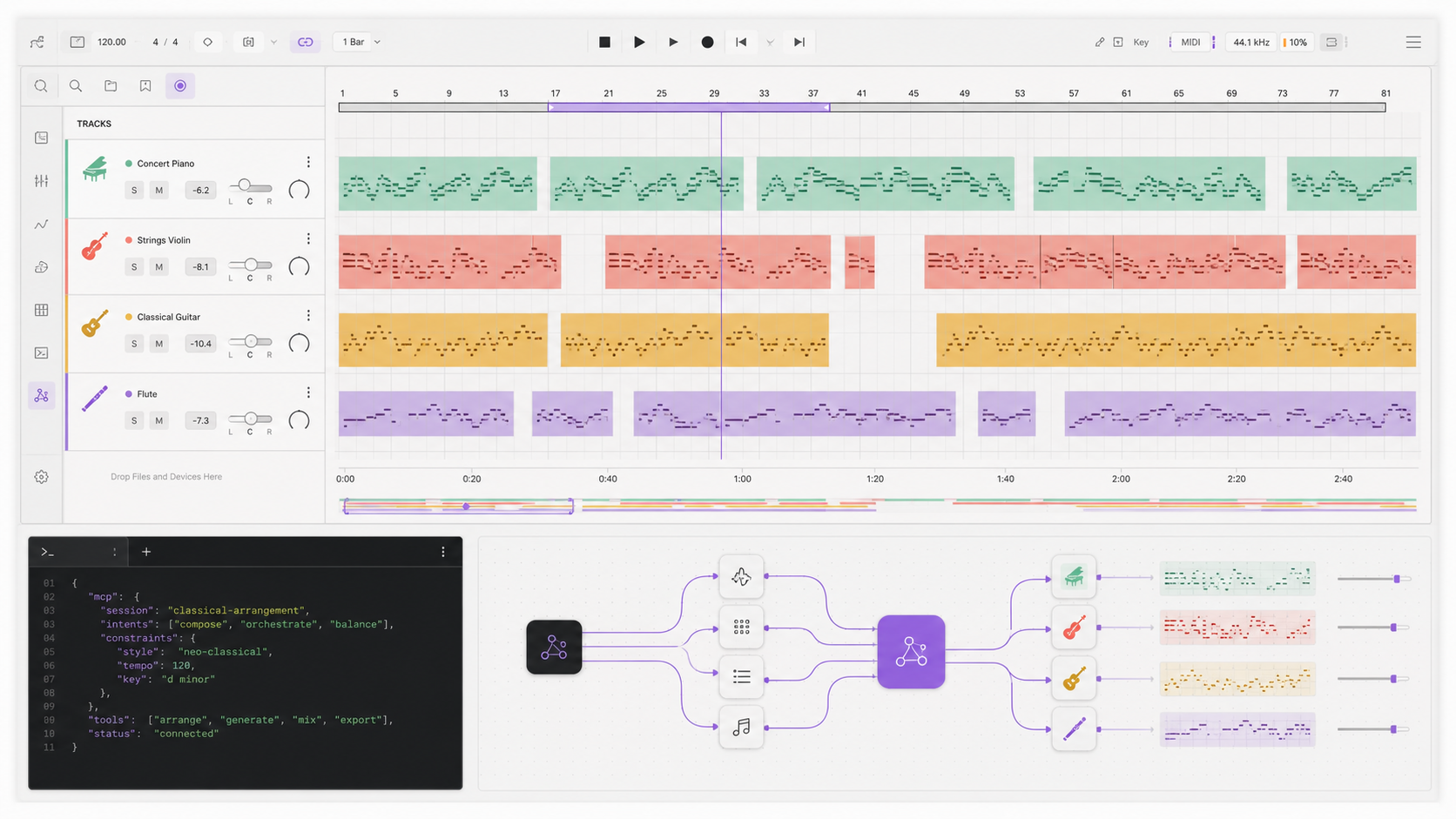Select the central purple hub node
This screenshot has width=1456, height=819.
(x=911, y=651)
